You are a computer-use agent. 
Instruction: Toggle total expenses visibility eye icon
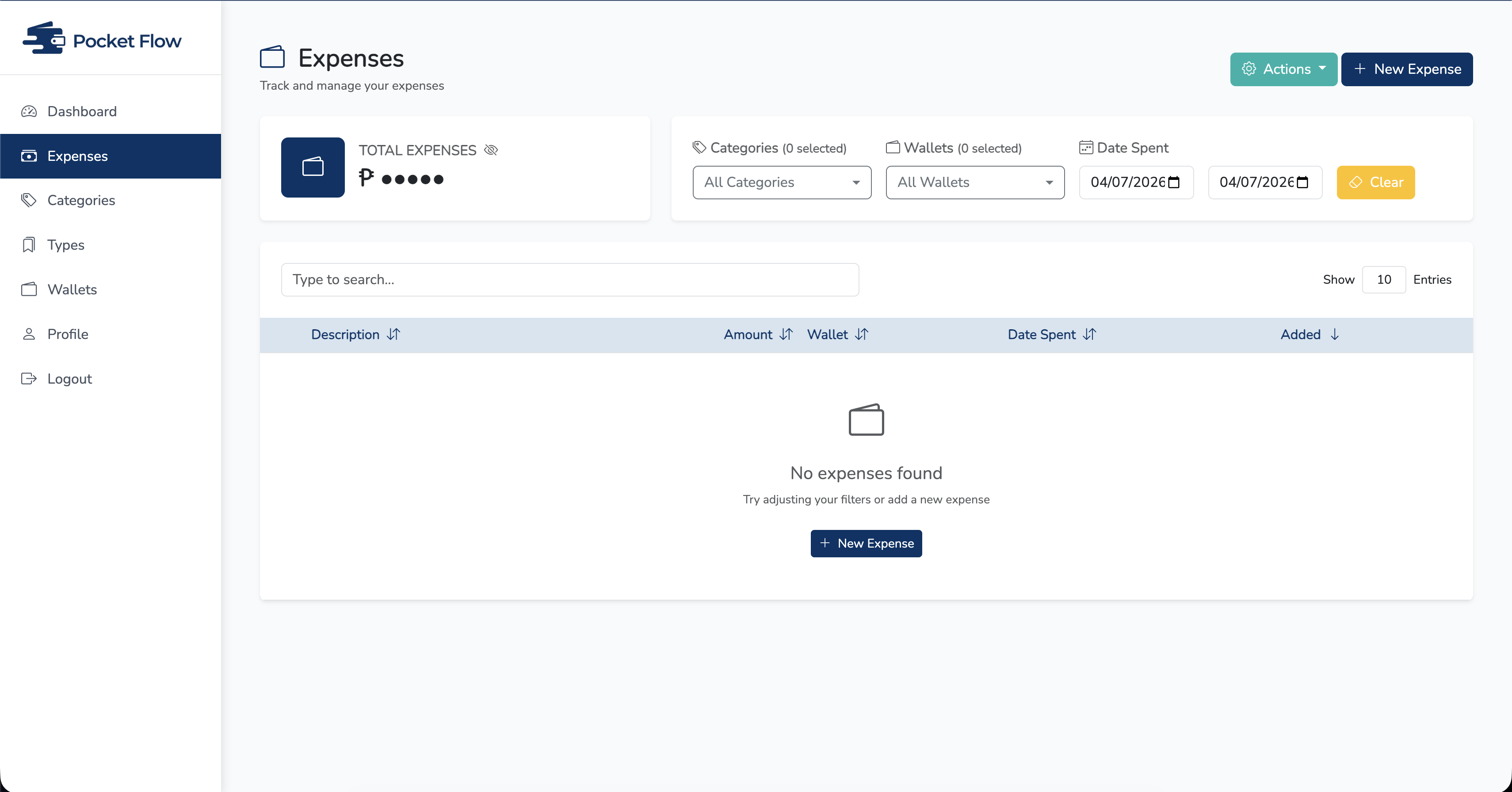tap(491, 150)
